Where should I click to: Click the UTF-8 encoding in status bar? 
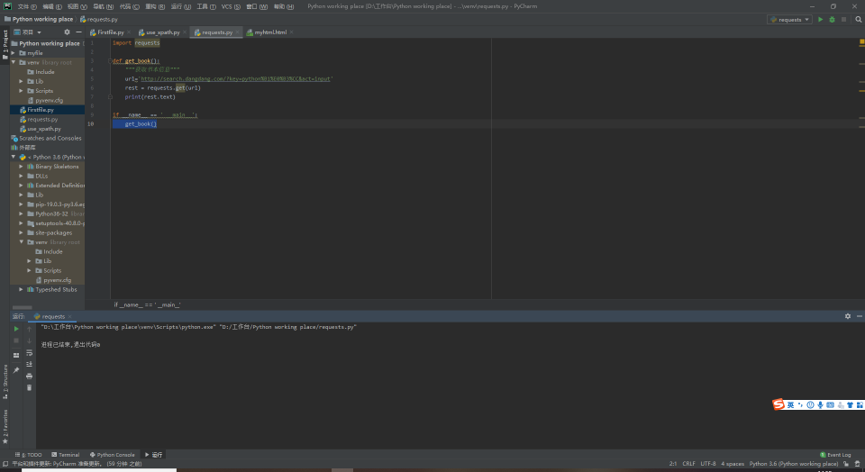point(708,464)
